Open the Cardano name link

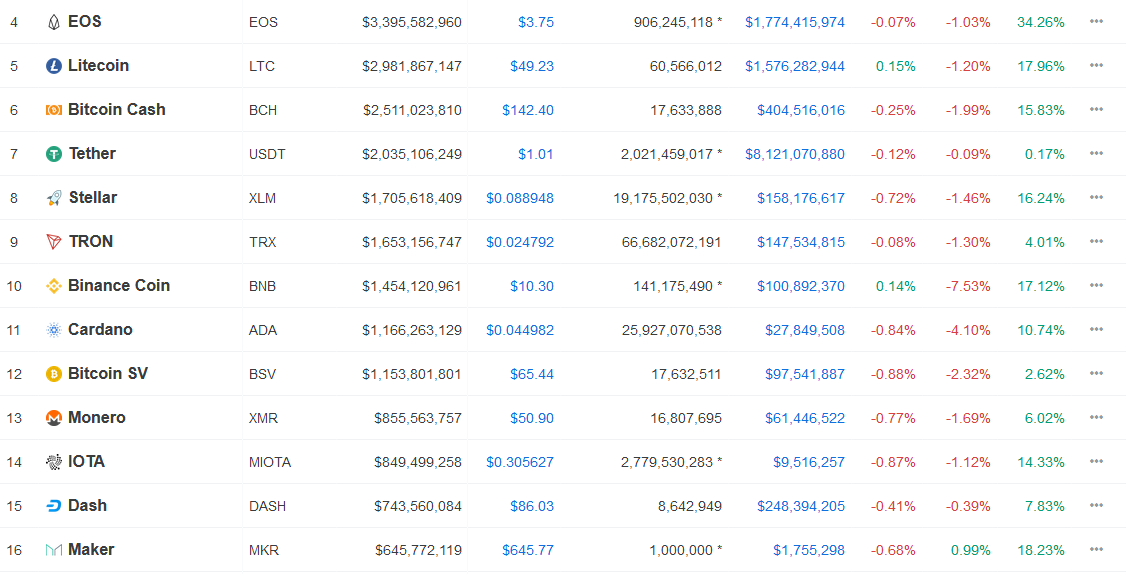point(101,329)
